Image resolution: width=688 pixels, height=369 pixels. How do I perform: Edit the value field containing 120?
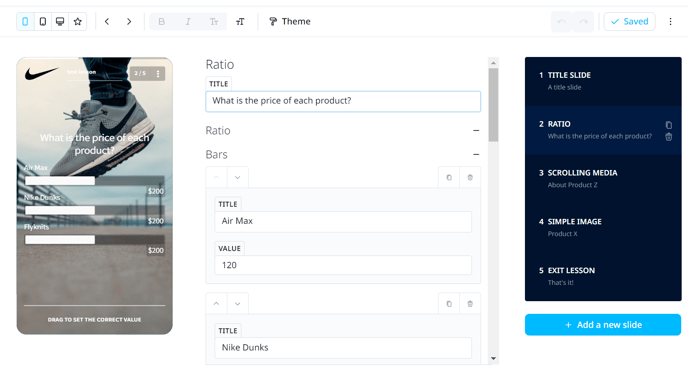[343, 265]
